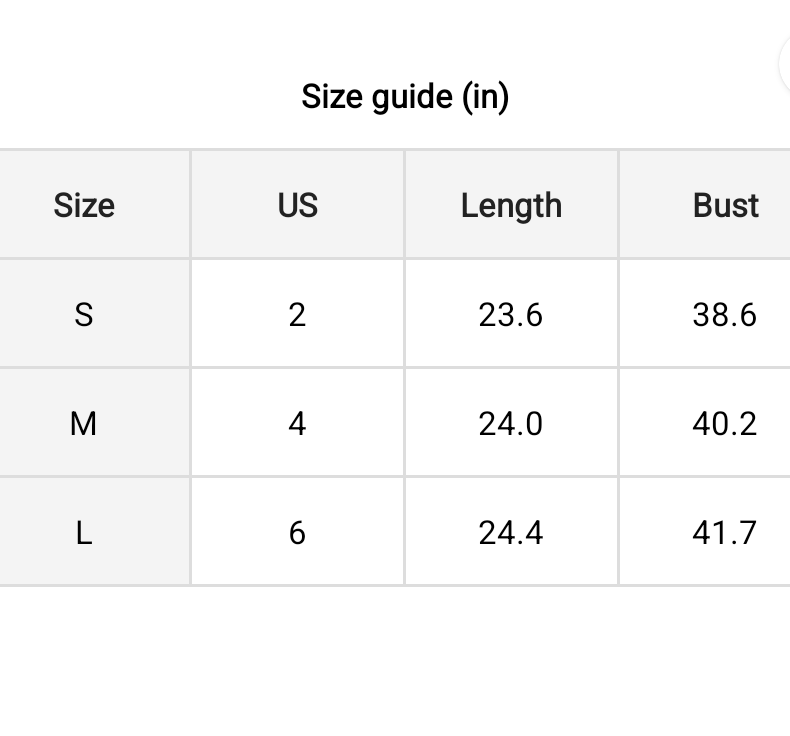Select the 'Size' column header
The width and height of the screenshot is (790, 736).
click(x=84, y=205)
